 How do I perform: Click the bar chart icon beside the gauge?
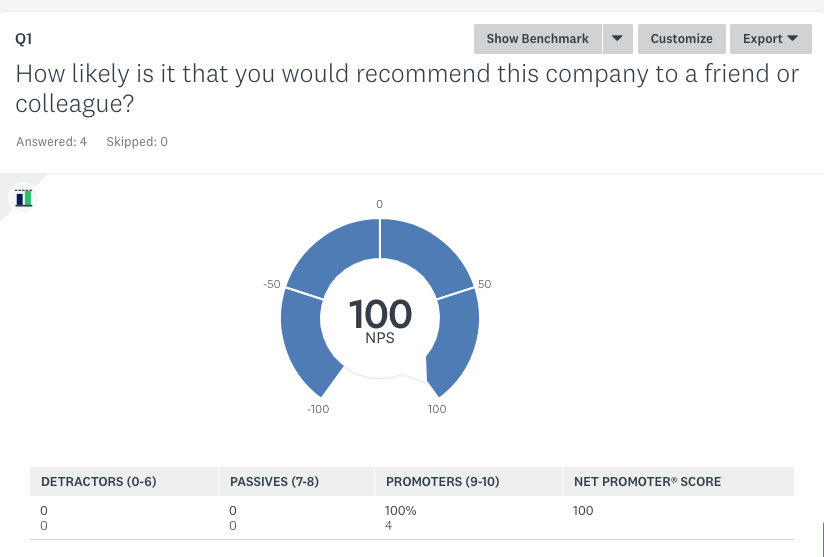click(x=24, y=199)
